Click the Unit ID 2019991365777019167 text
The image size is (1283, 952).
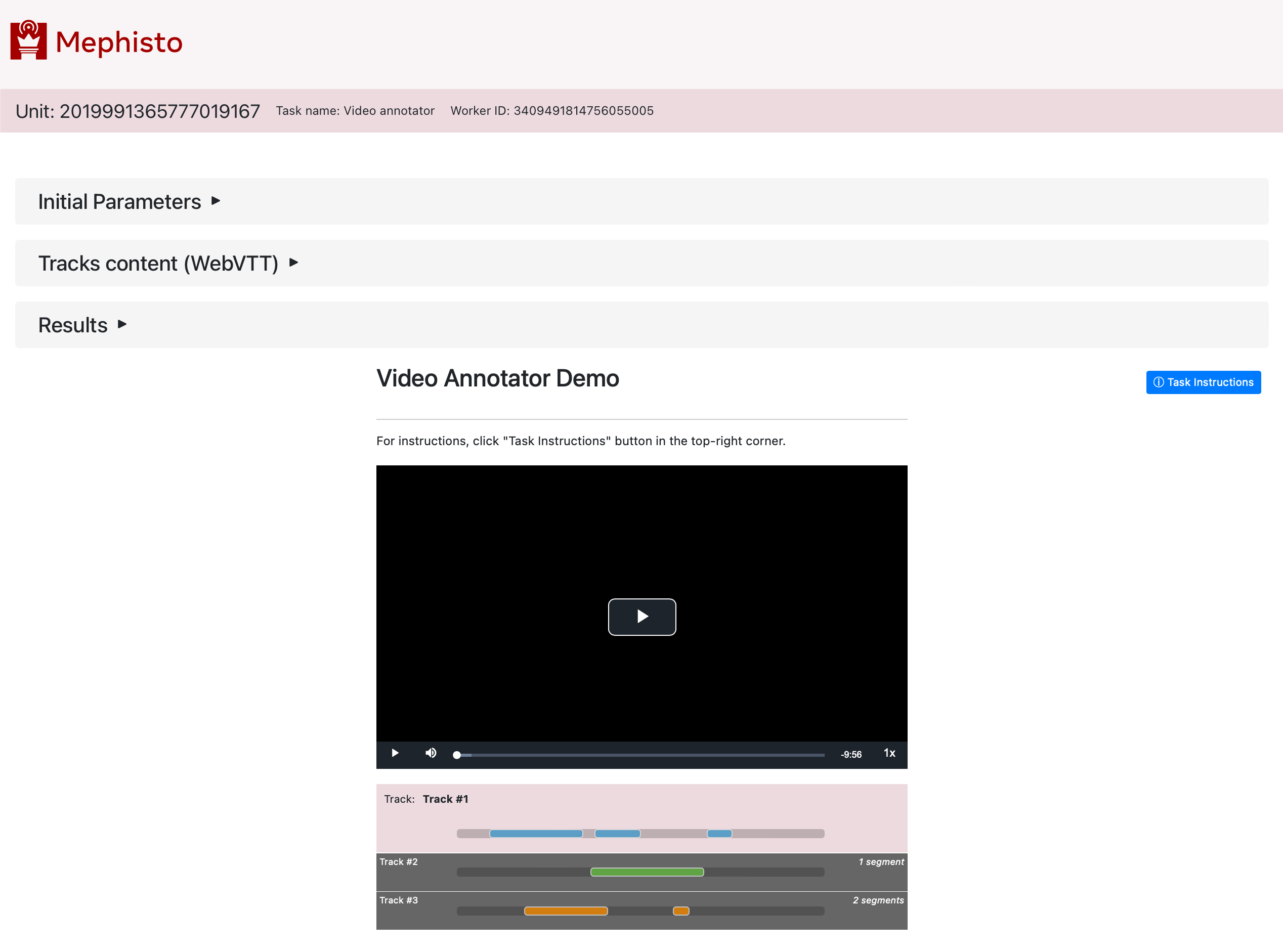(138, 111)
